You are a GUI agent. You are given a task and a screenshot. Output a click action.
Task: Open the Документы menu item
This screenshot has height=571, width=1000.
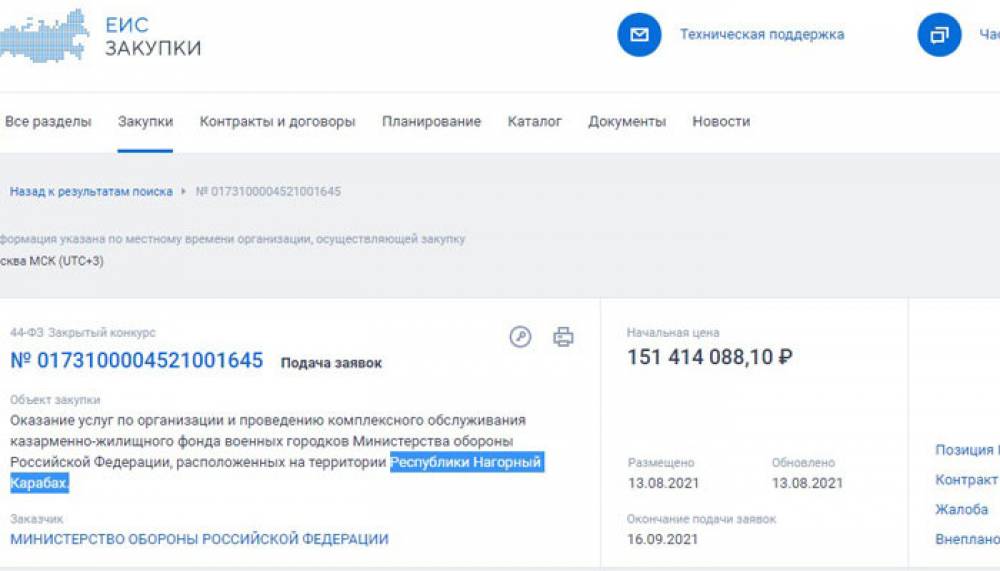[x=627, y=122]
